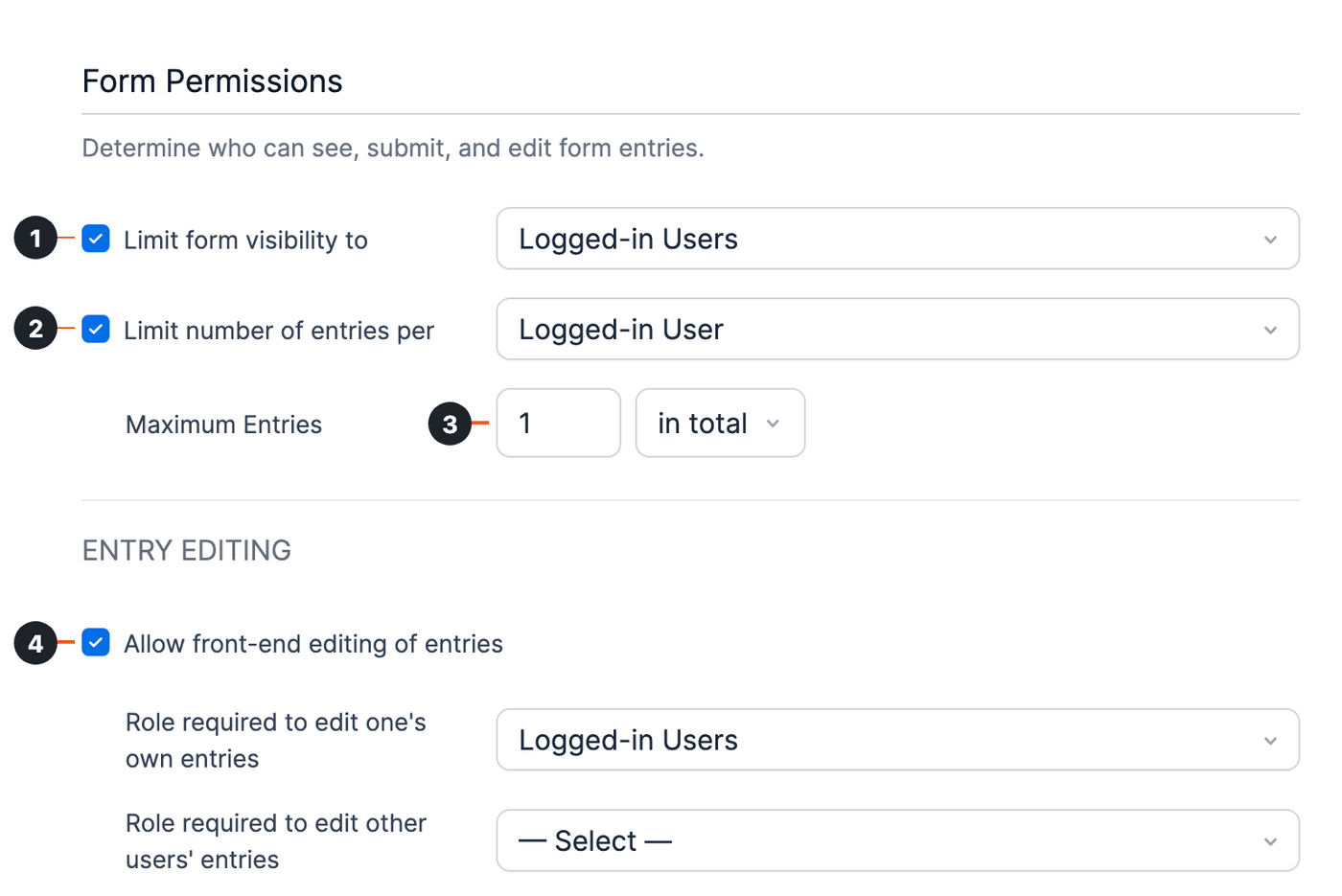1342x896 pixels.
Task: Disable Allow front-end editing of entries
Action: point(96,643)
